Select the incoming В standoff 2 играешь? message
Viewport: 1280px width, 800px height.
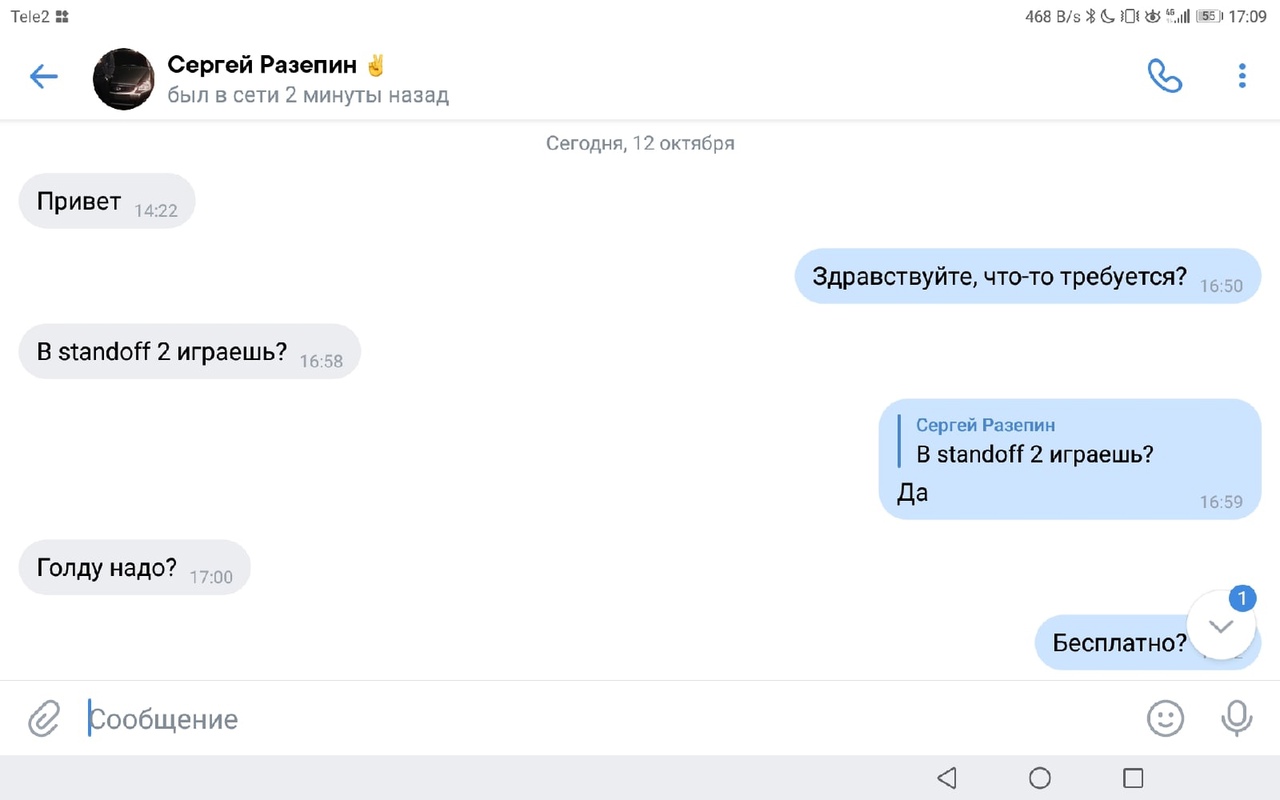click(189, 352)
